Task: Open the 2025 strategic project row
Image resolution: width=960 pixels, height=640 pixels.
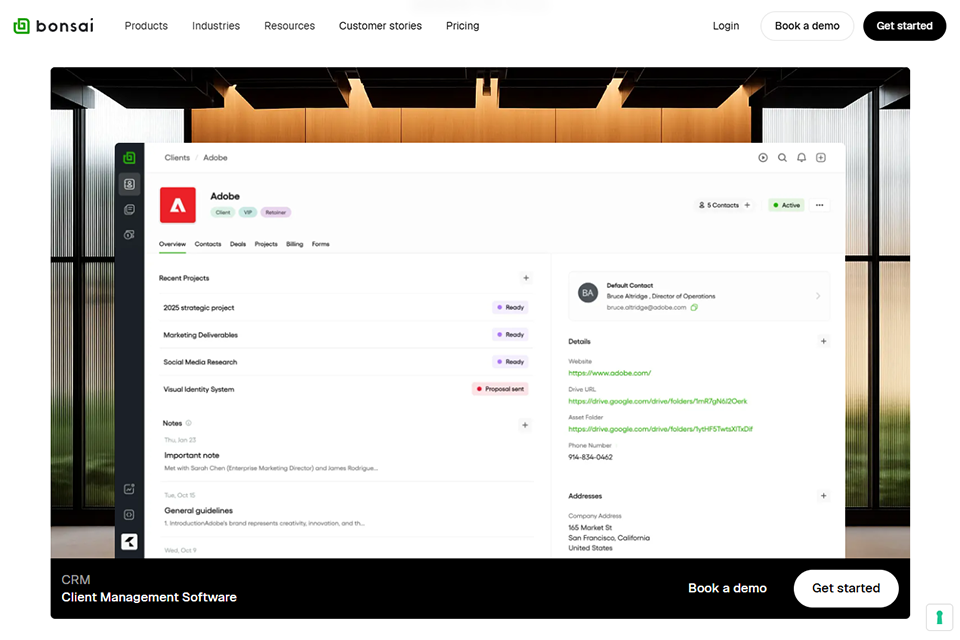Action: [345, 307]
